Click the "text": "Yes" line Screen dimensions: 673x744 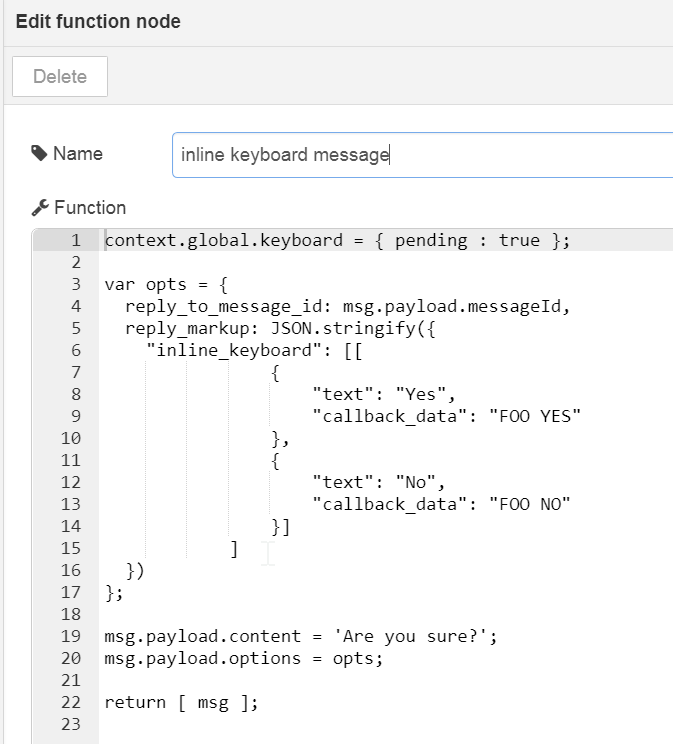pos(384,394)
